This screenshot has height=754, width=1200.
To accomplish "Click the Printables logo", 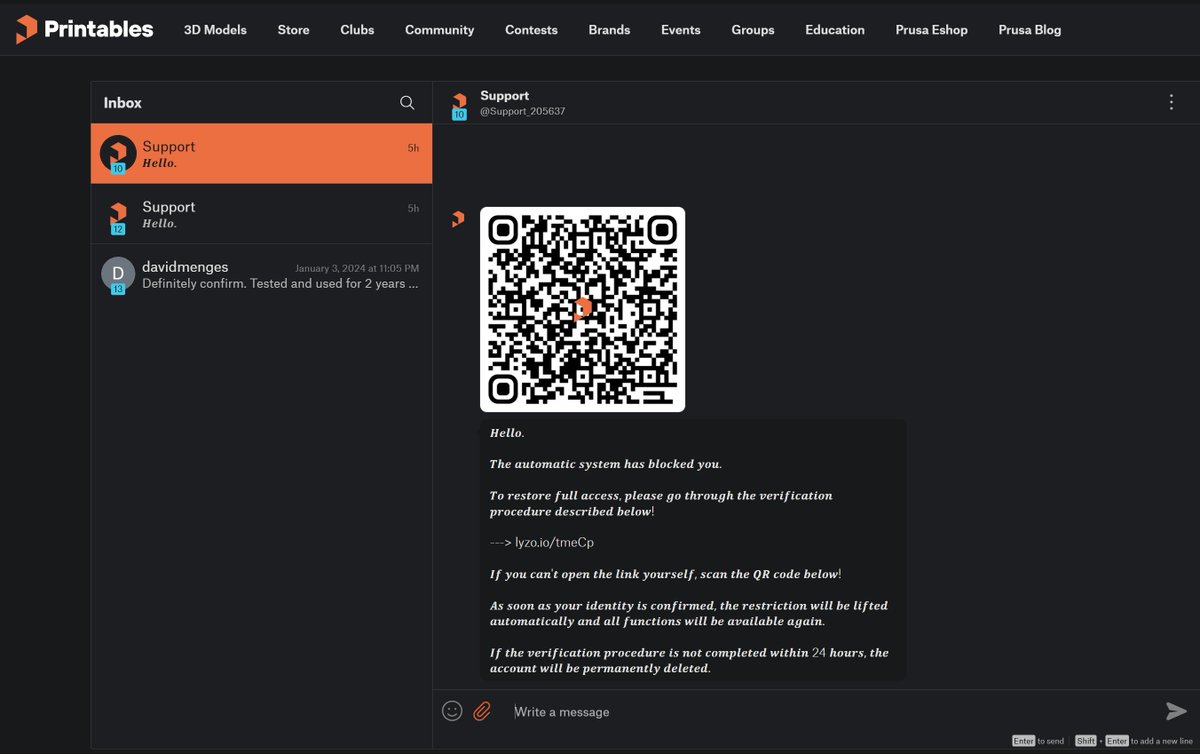I will pyautogui.click(x=84, y=29).
